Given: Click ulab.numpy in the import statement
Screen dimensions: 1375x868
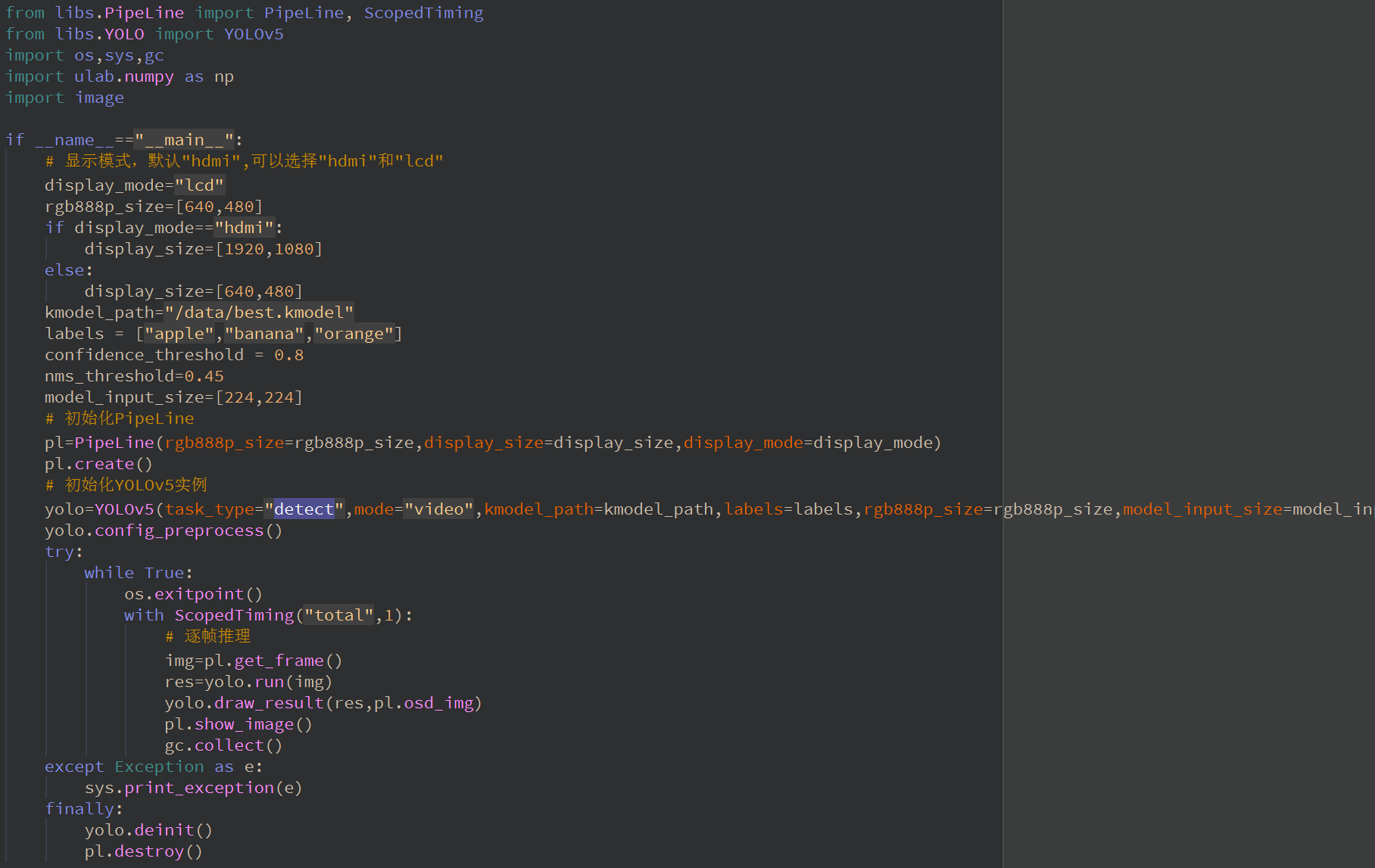Looking at the screenshot, I should coord(123,76).
